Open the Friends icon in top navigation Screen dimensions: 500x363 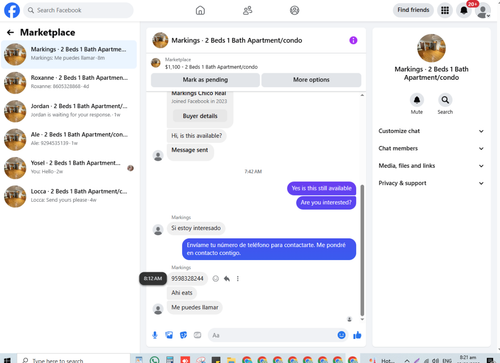pos(247,10)
